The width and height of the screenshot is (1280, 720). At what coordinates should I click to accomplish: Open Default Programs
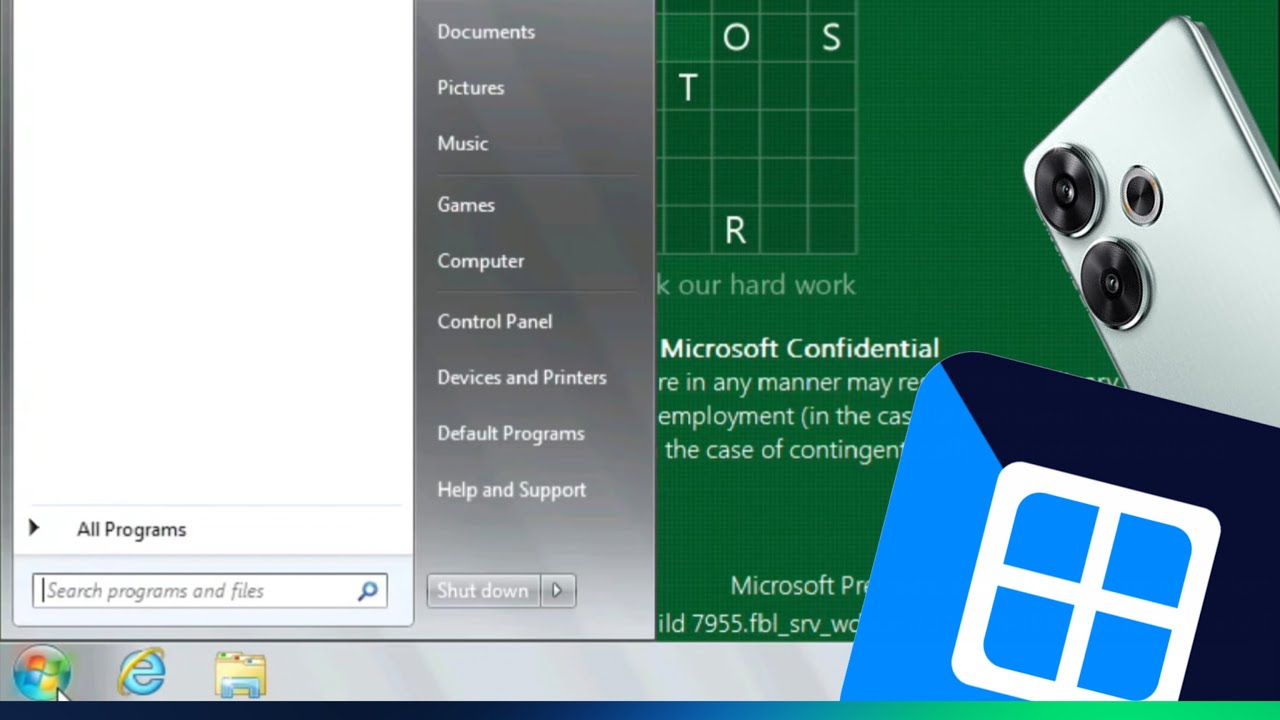click(511, 434)
